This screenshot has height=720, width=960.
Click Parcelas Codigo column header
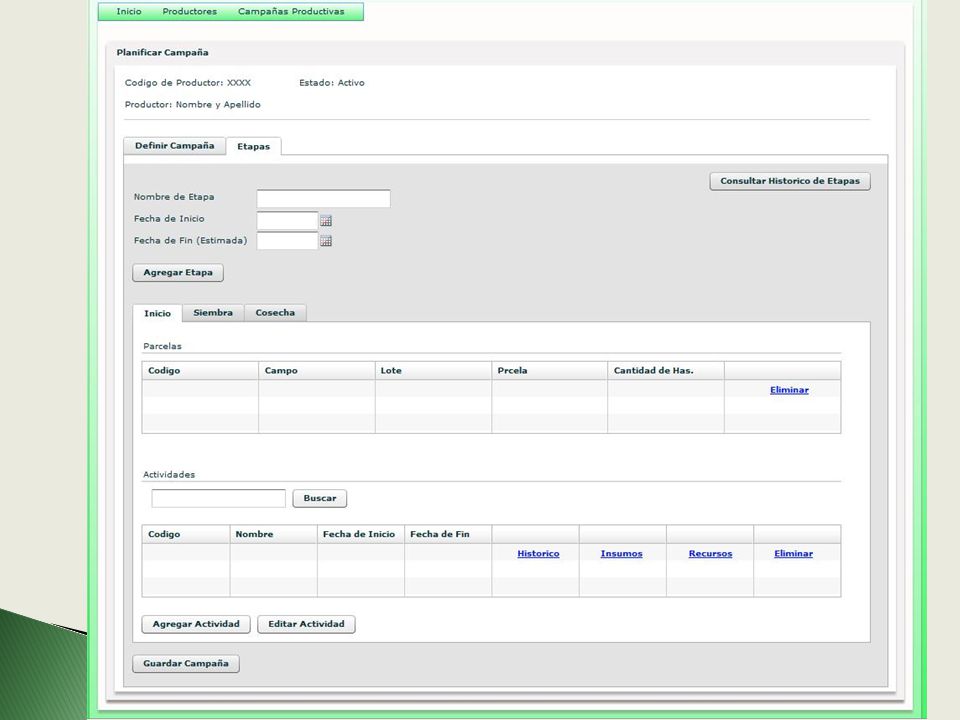pos(200,370)
